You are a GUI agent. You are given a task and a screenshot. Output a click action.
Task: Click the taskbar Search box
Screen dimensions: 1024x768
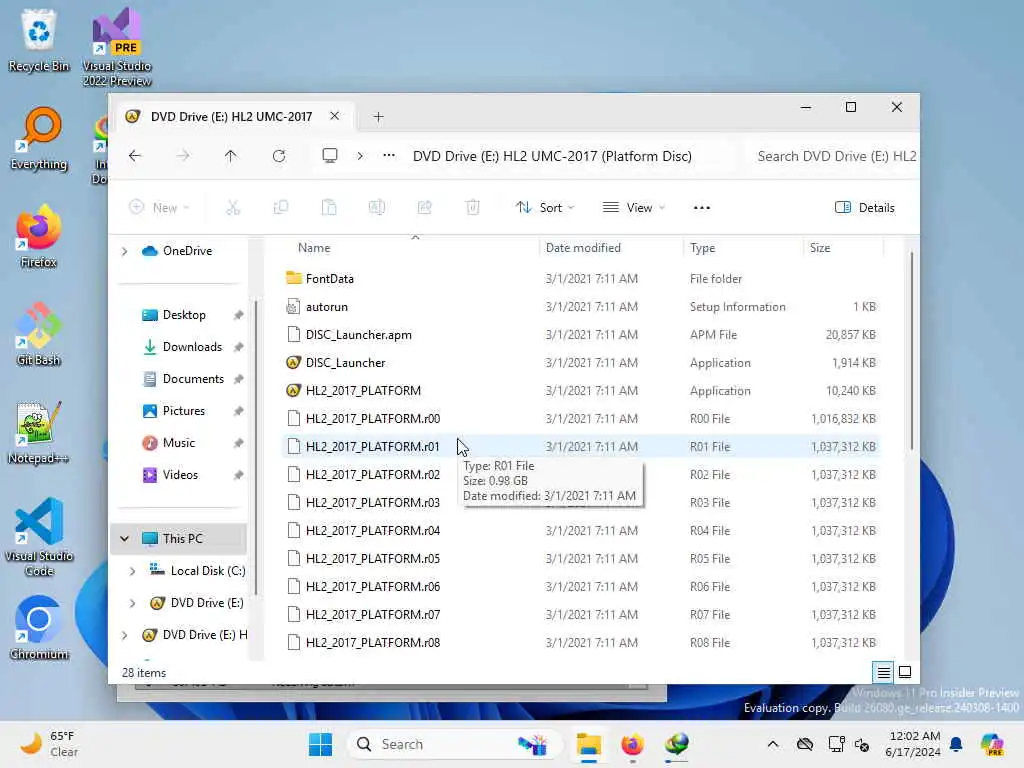(455, 744)
